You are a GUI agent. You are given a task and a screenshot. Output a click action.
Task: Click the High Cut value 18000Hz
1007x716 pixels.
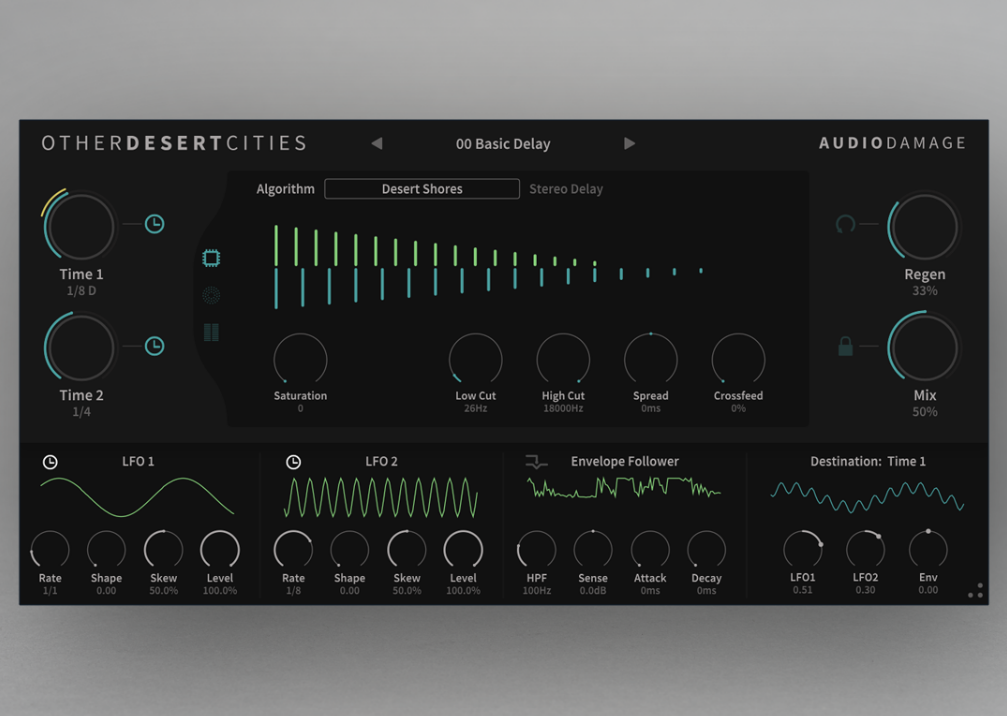point(563,408)
